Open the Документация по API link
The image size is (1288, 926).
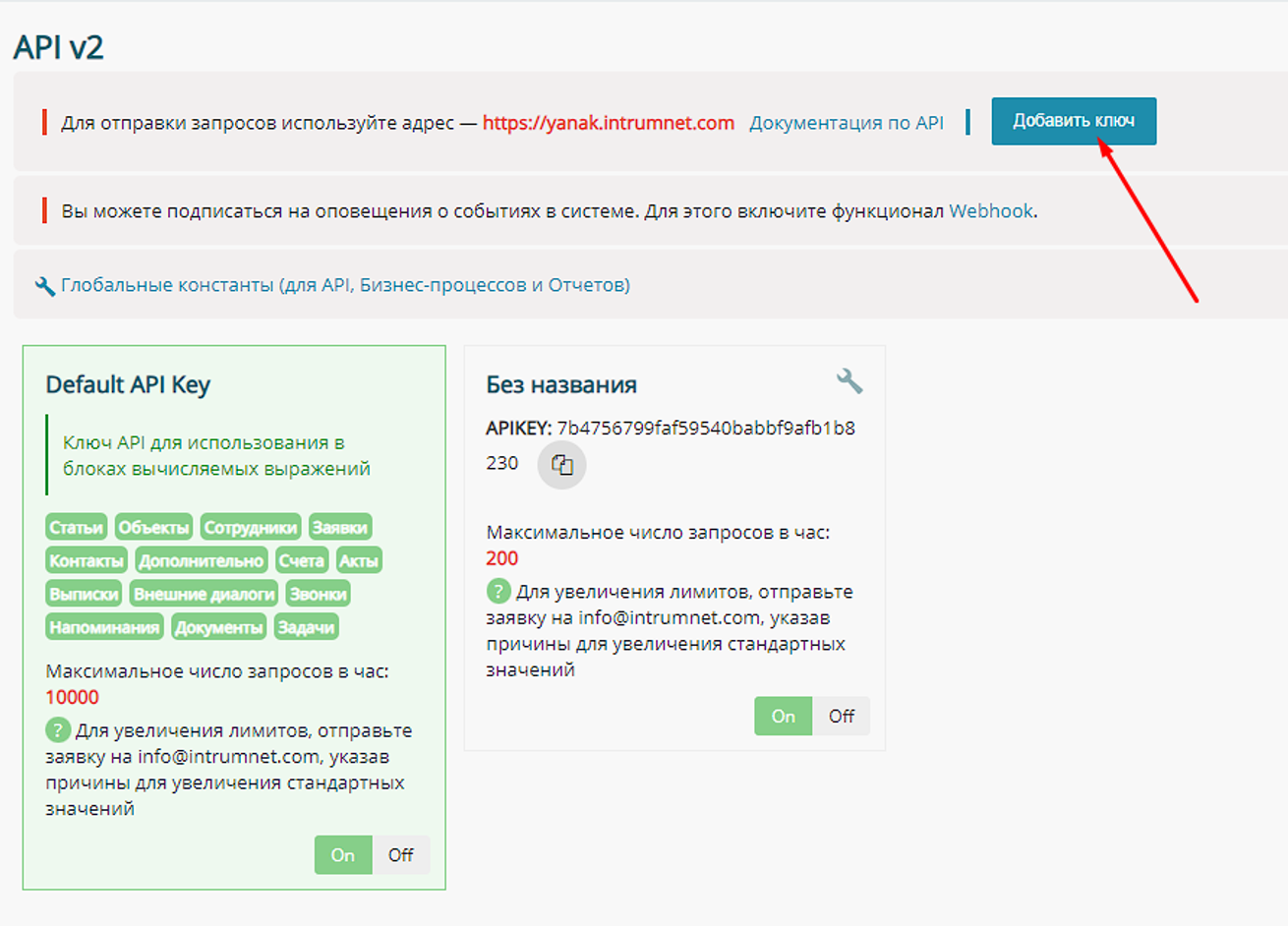tap(846, 123)
